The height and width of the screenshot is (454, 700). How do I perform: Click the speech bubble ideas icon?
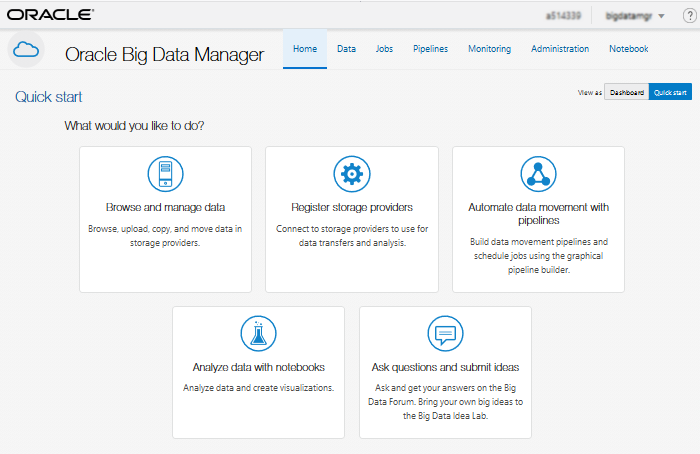445,333
